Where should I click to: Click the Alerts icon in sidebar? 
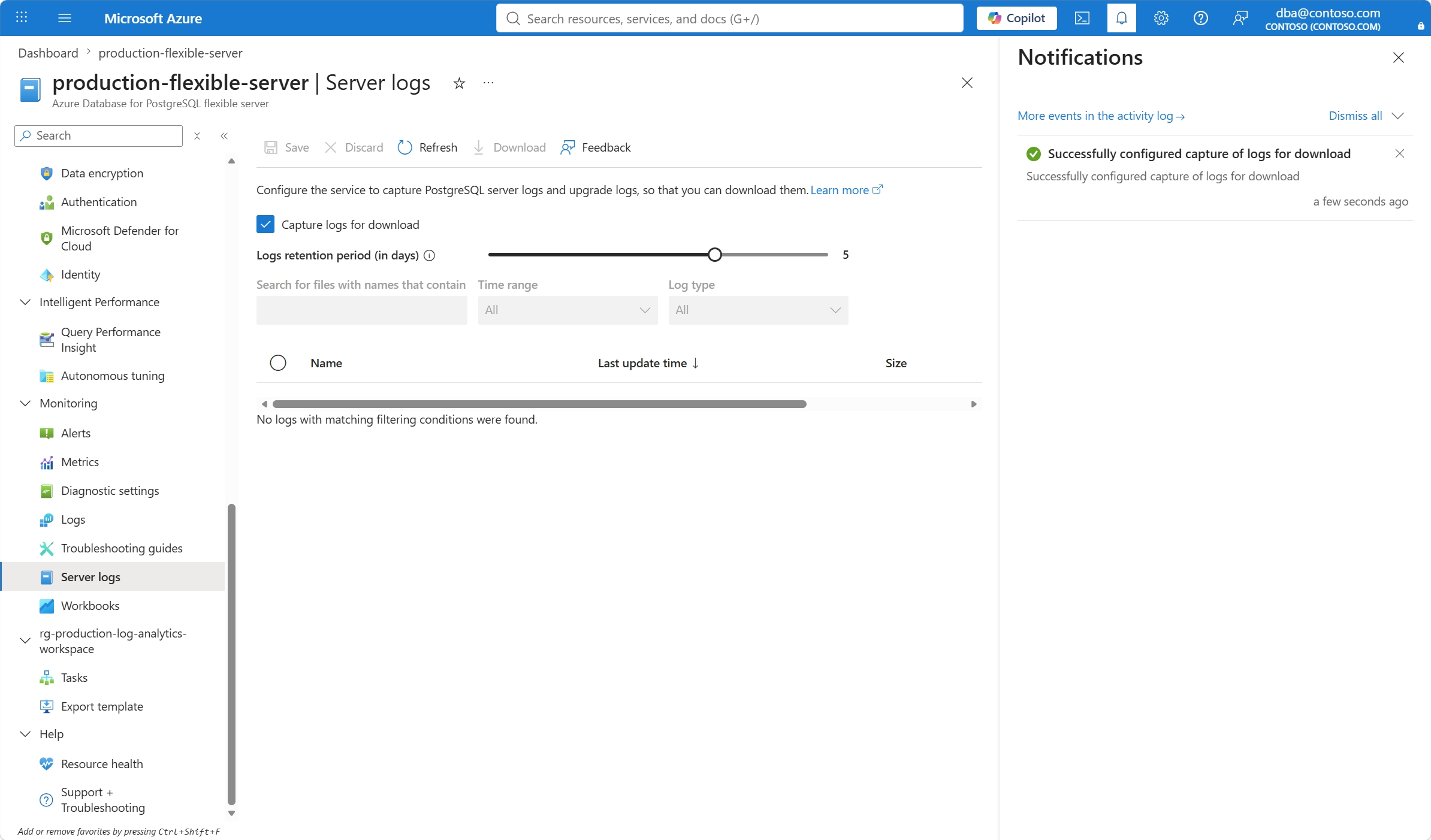[x=46, y=433]
